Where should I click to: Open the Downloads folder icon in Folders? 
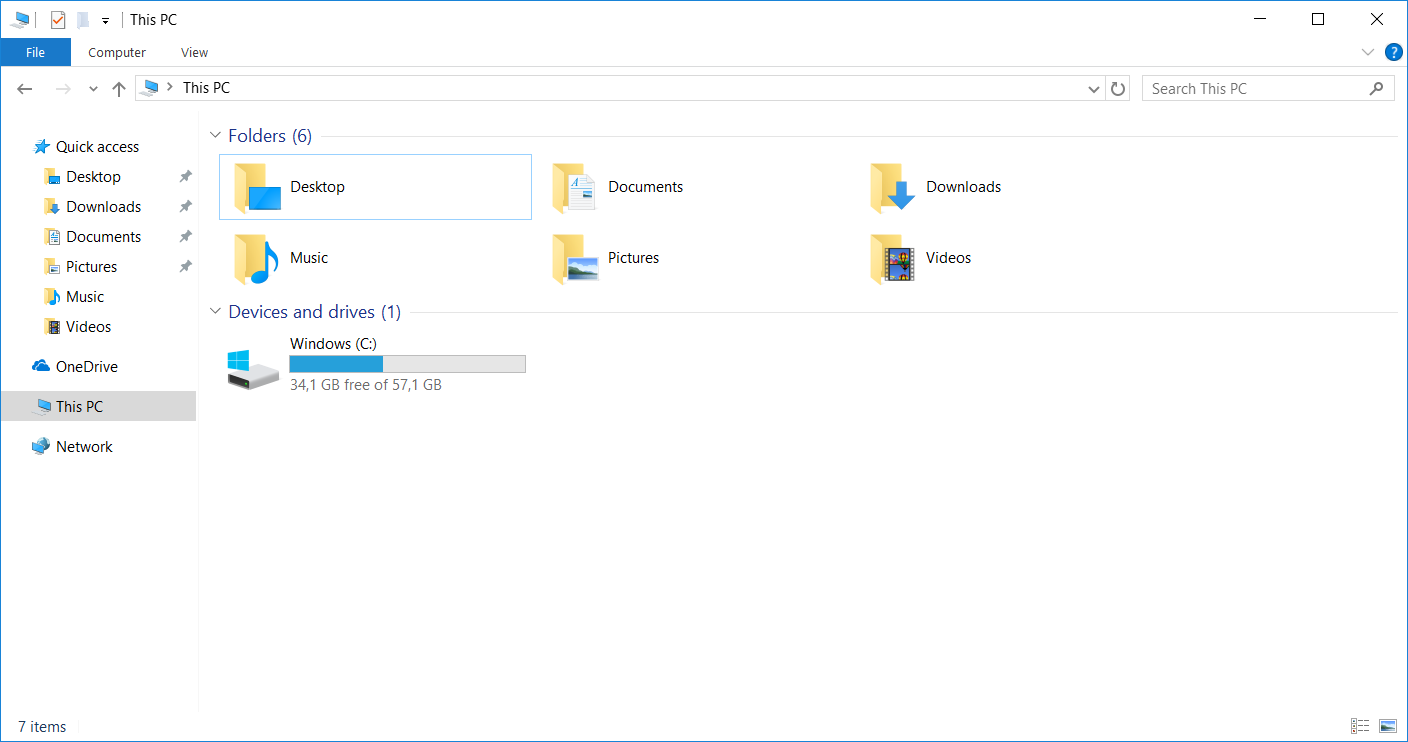pyautogui.click(x=893, y=187)
